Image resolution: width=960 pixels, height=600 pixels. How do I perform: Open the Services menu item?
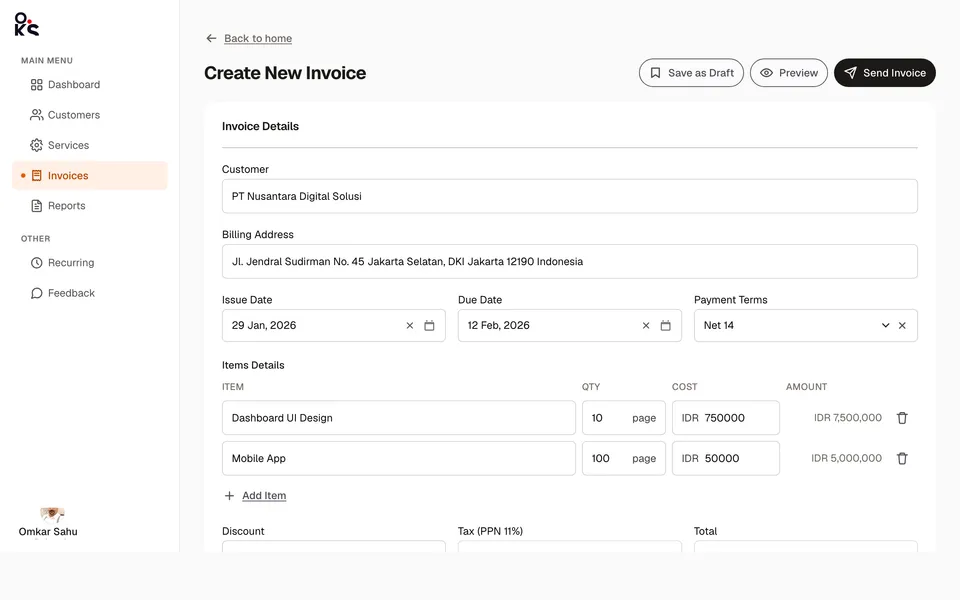point(89,145)
